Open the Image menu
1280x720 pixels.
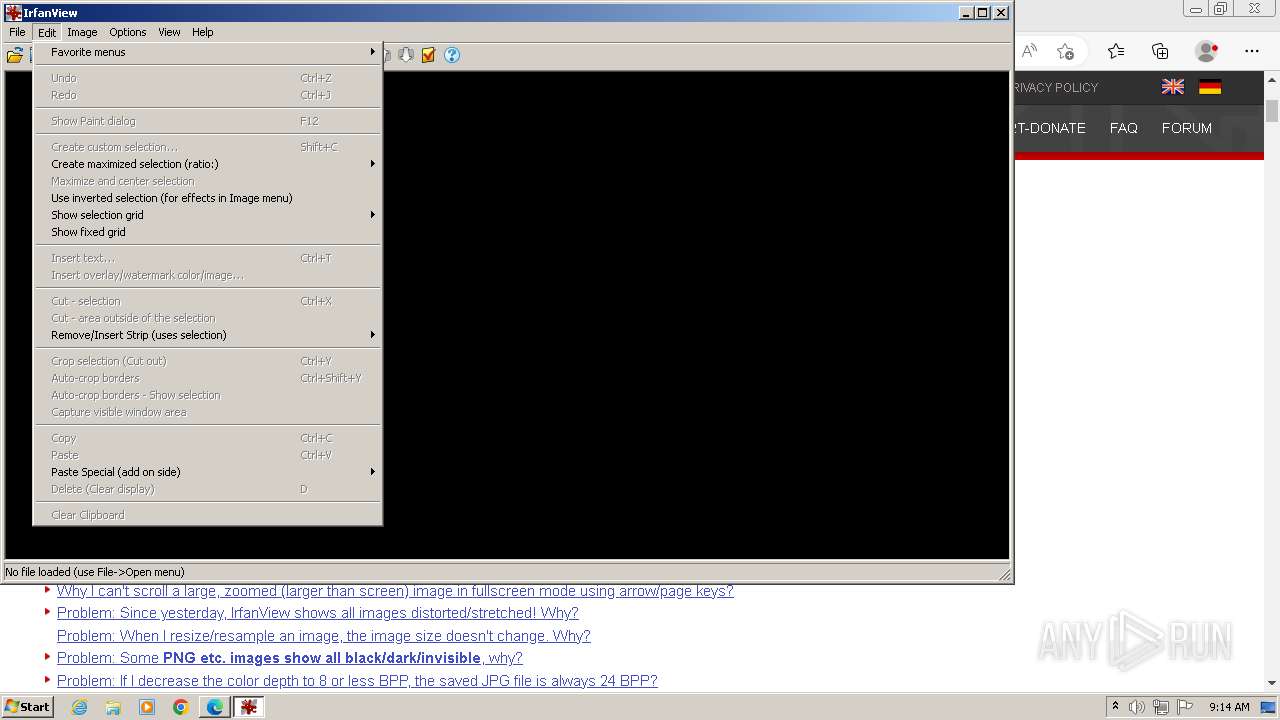click(x=82, y=32)
